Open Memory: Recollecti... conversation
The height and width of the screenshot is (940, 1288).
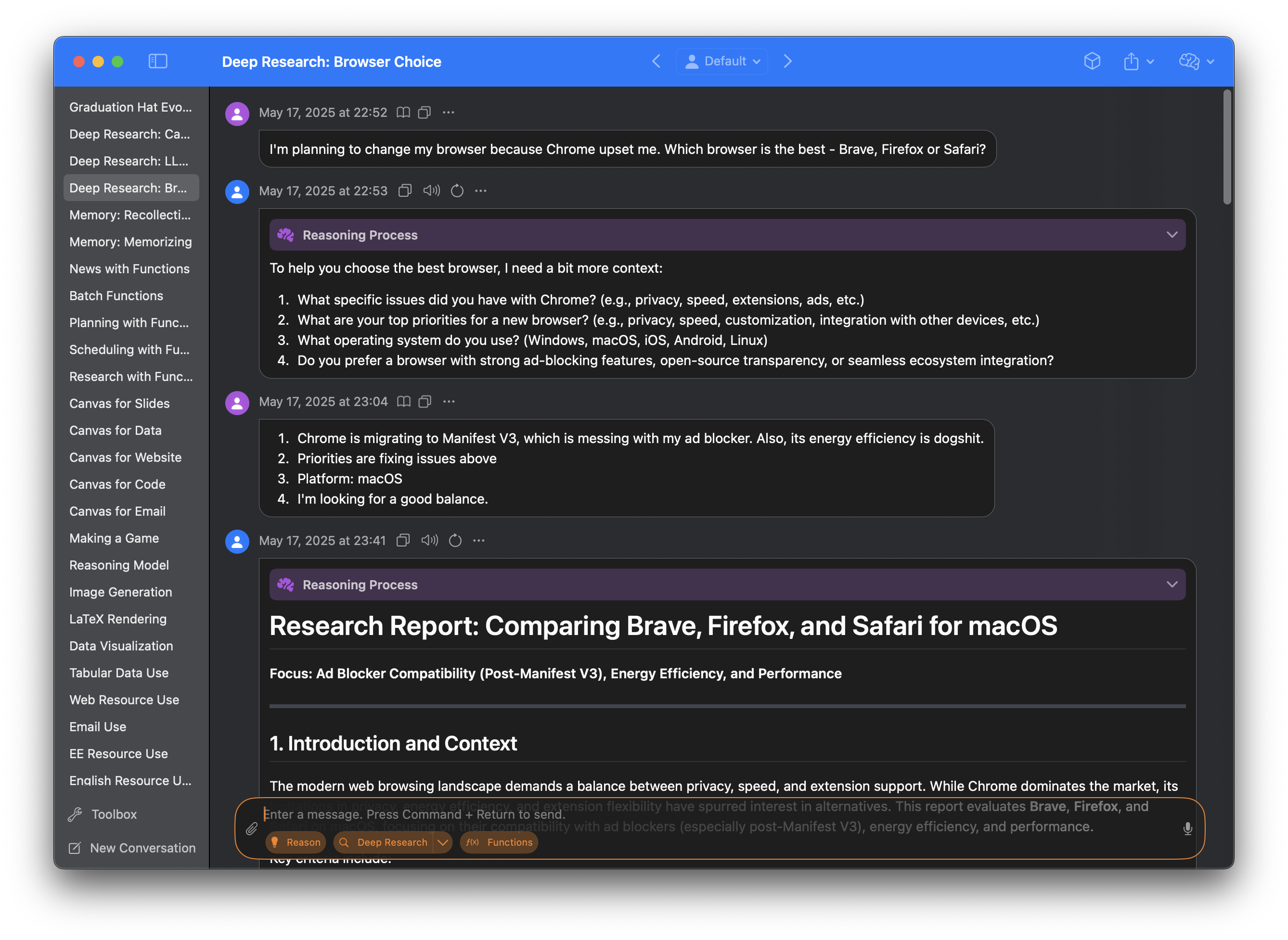point(131,215)
